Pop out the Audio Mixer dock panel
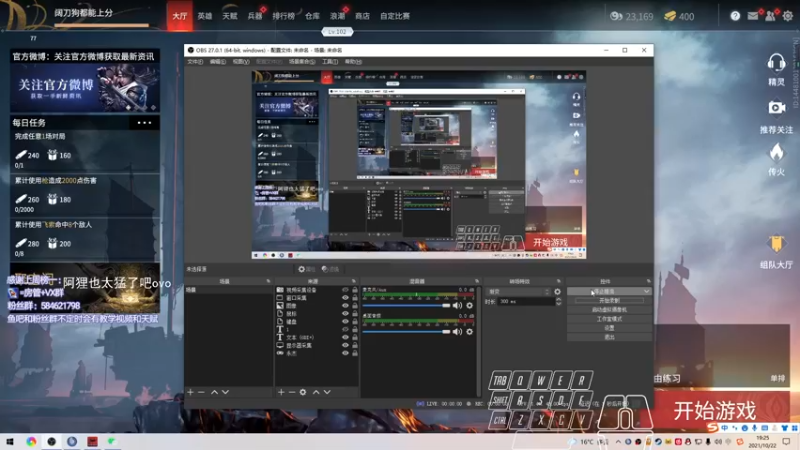Viewport: 800px width, 450px height. [x=477, y=281]
